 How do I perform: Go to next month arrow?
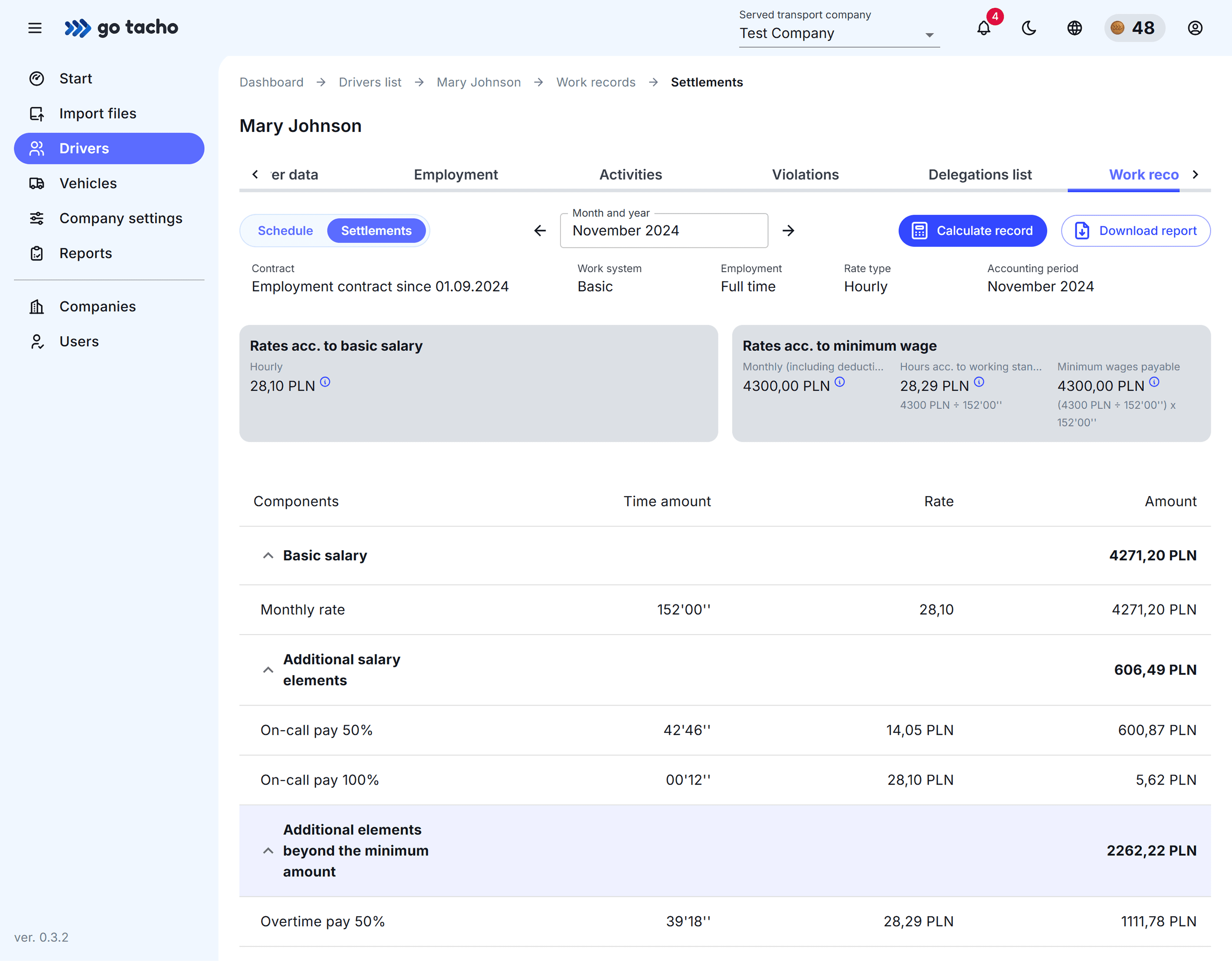(x=789, y=231)
